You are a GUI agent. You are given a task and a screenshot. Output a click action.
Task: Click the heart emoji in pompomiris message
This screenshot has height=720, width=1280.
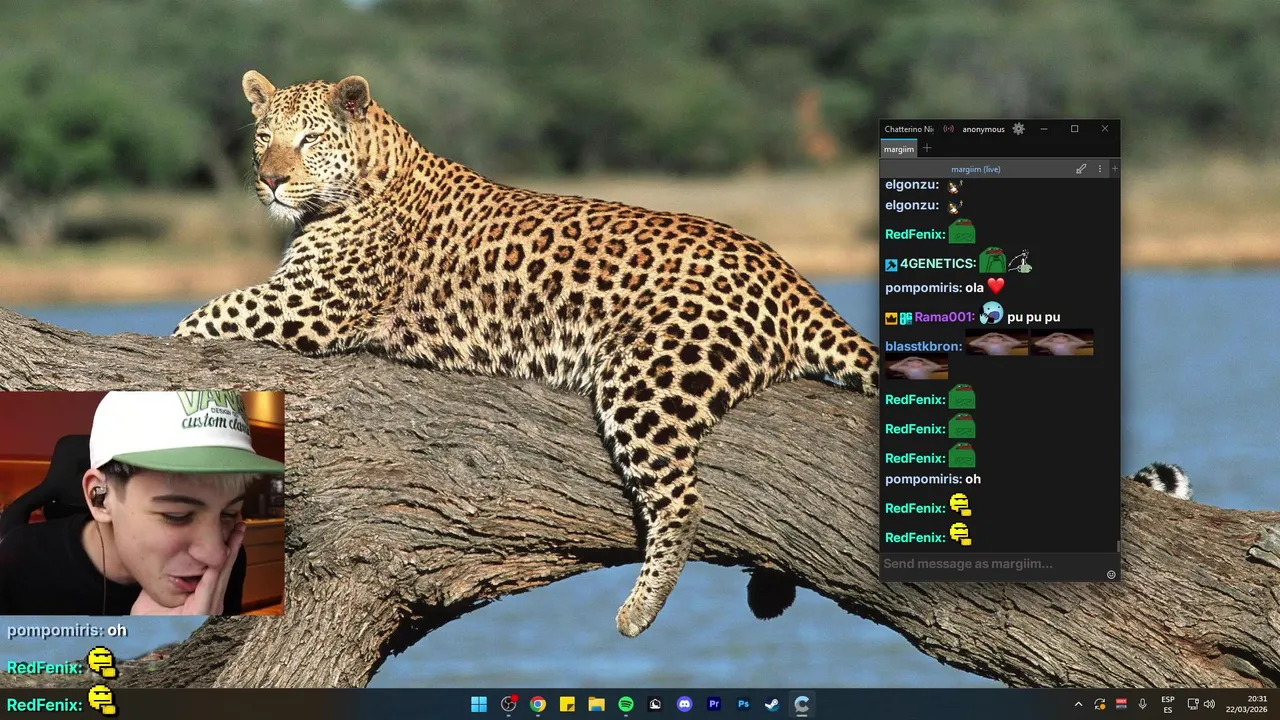click(995, 287)
